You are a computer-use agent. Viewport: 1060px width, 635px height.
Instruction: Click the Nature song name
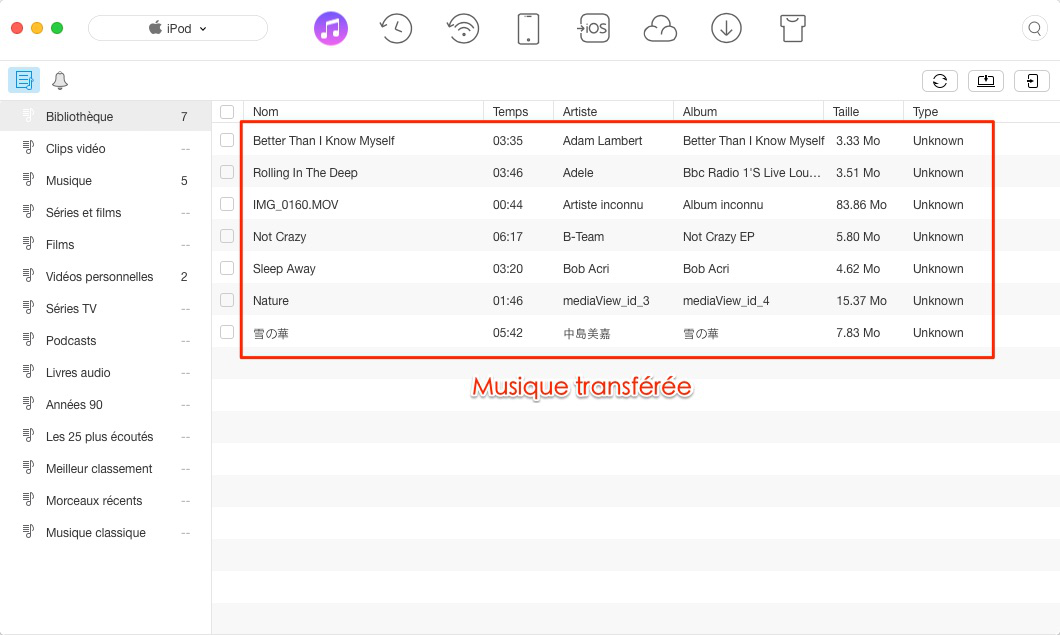tap(270, 300)
